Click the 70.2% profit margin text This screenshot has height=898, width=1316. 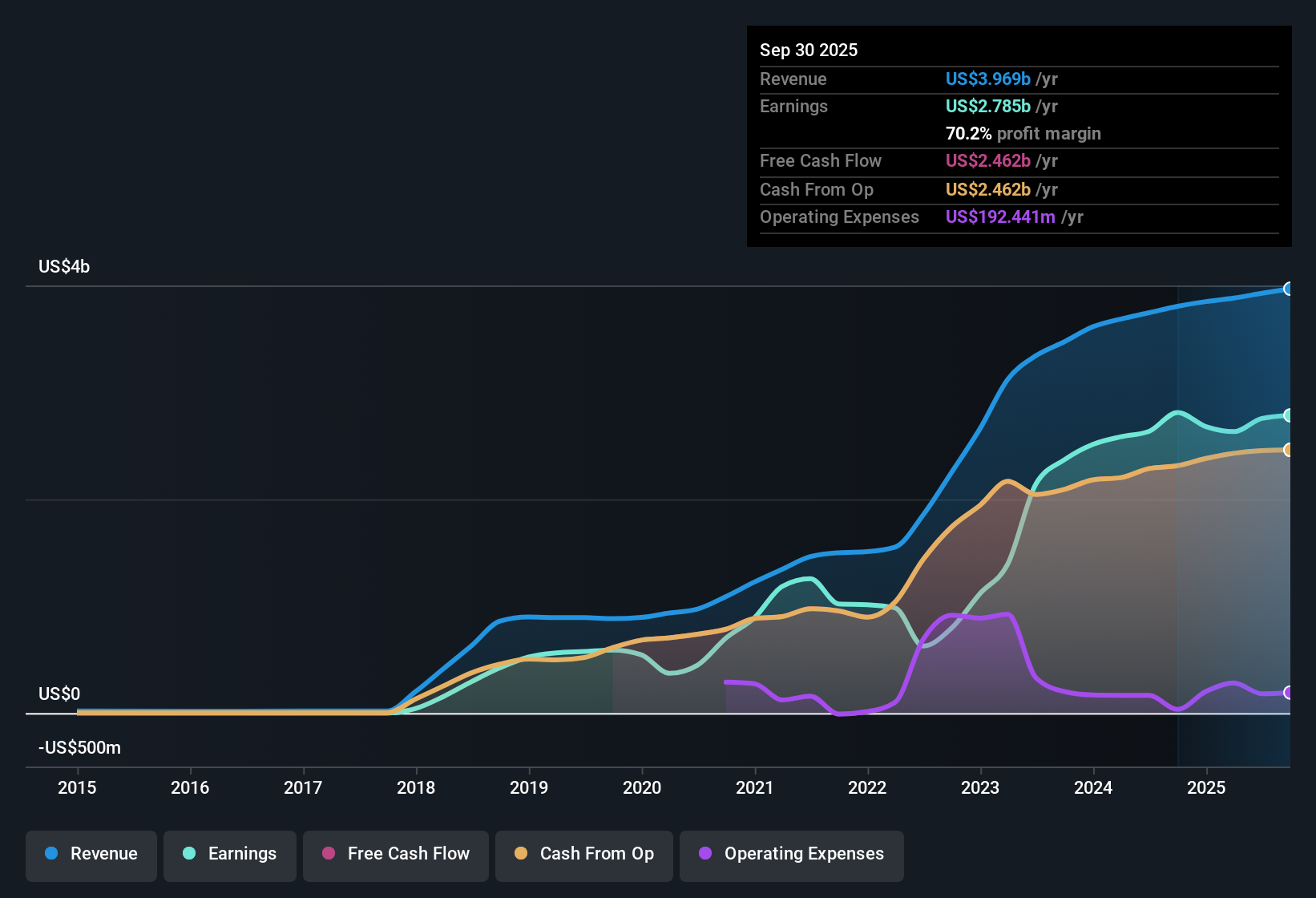[x=1023, y=133]
